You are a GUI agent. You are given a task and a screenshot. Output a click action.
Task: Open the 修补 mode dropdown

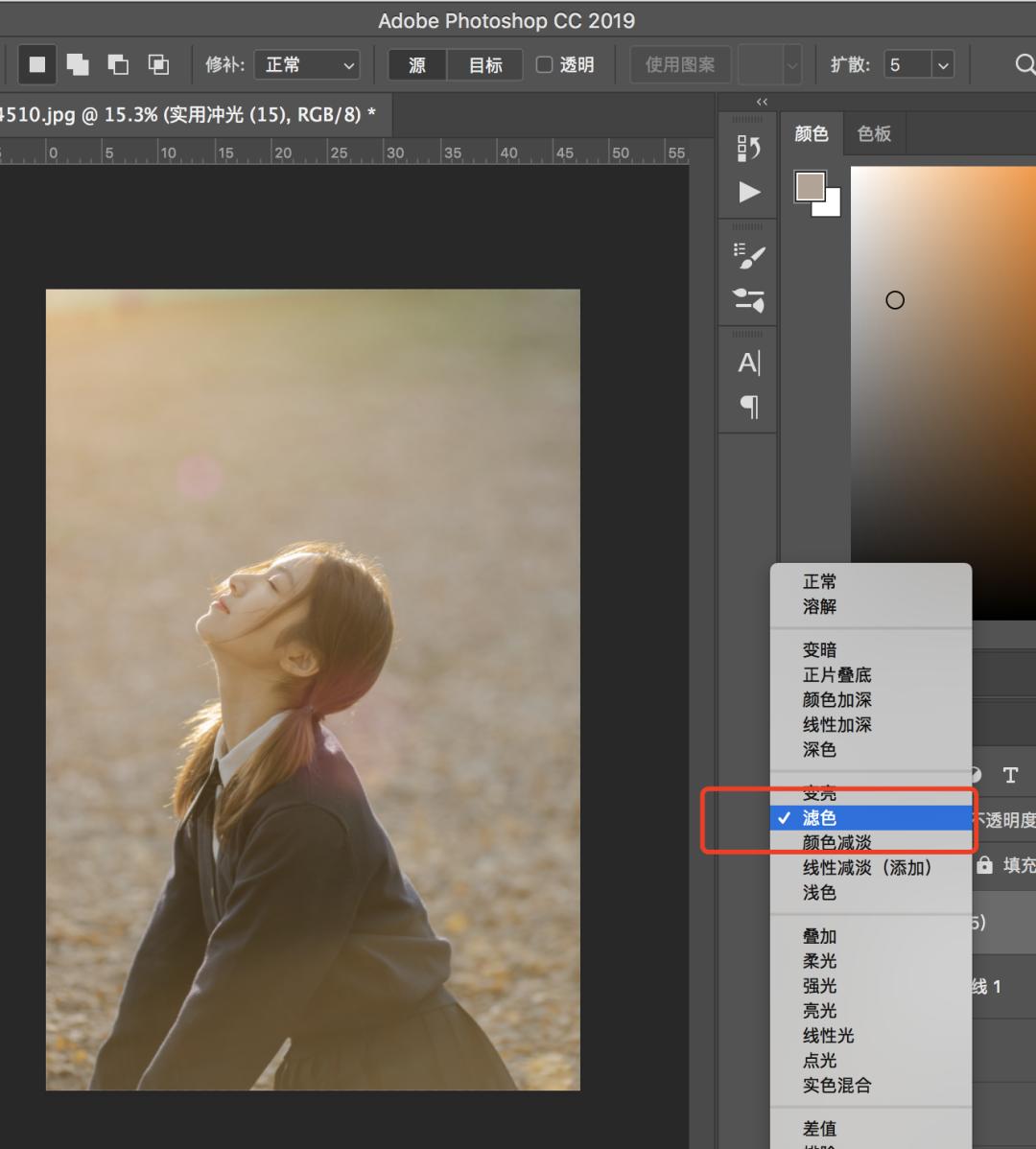[x=307, y=64]
